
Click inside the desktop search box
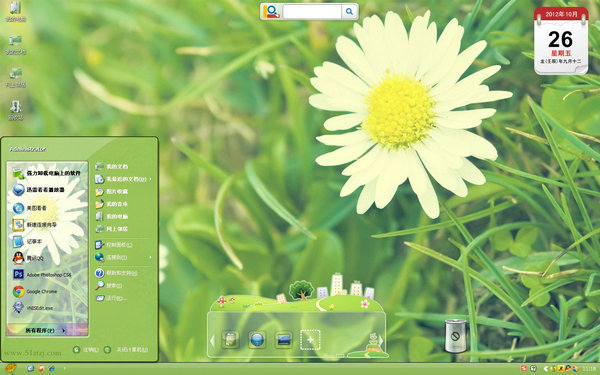(312, 11)
